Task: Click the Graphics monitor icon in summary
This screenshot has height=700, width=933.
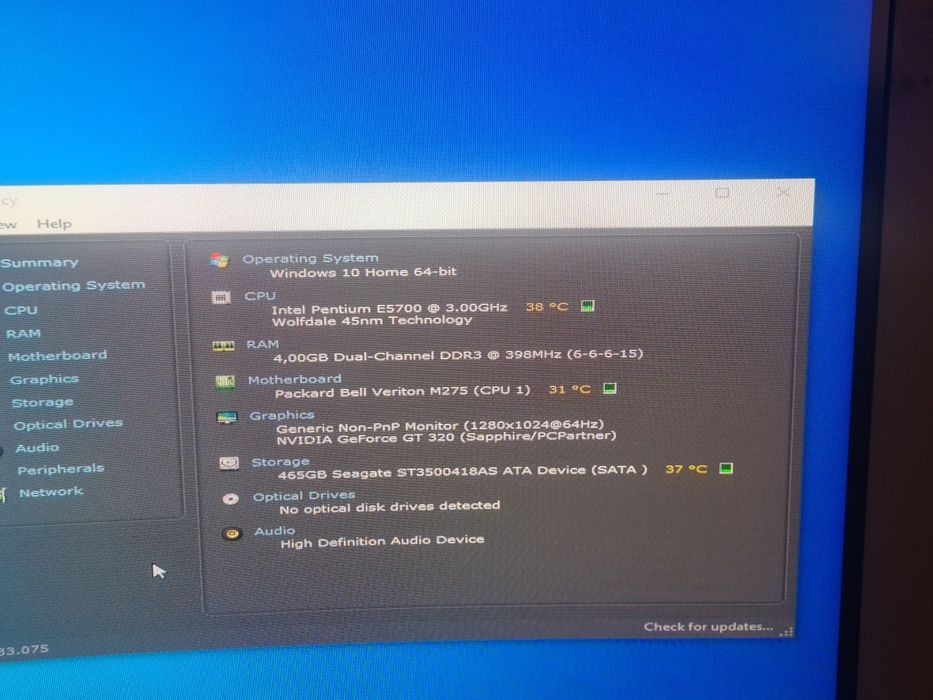Action: tap(227, 418)
